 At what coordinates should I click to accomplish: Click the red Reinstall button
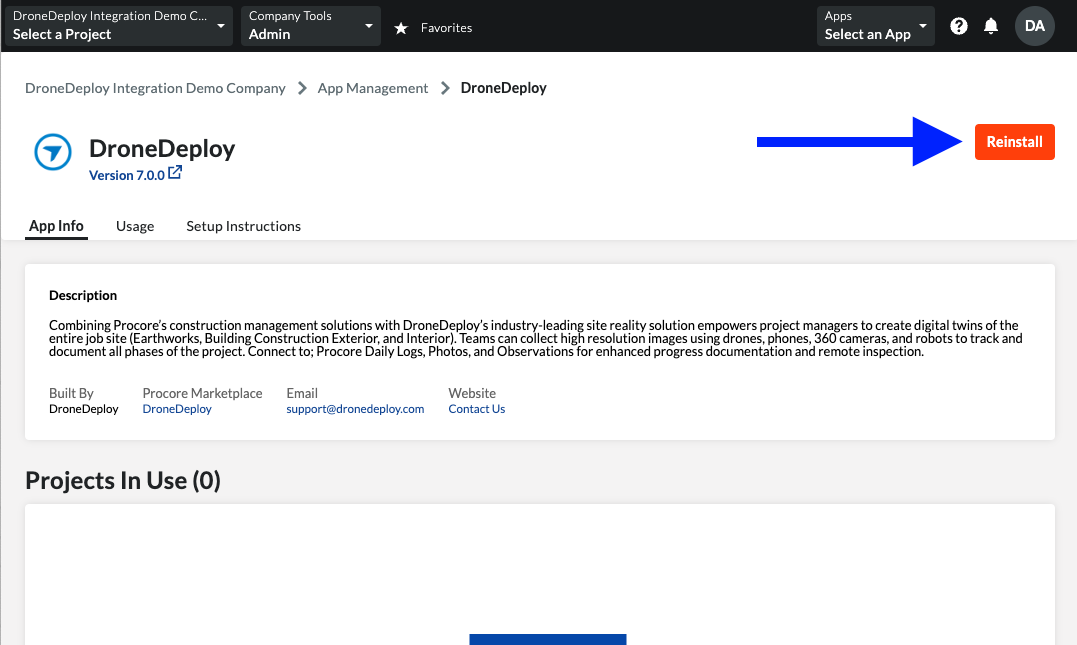(1014, 142)
